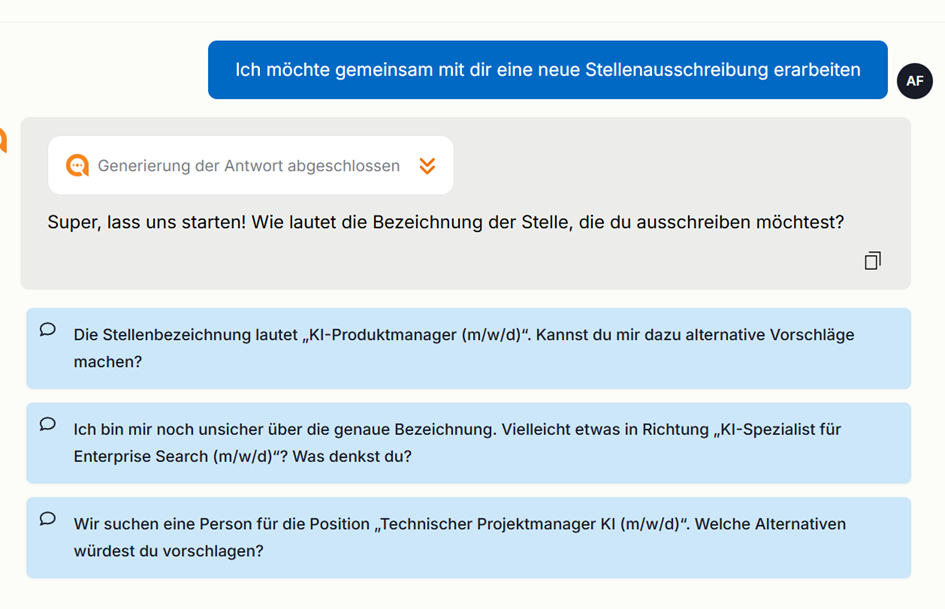The height and width of the screenshot is (609, 945).
Task: Choose the suggestion starting "Ich bin mir noch unsicher"
Action: click(x=468, y=443)
